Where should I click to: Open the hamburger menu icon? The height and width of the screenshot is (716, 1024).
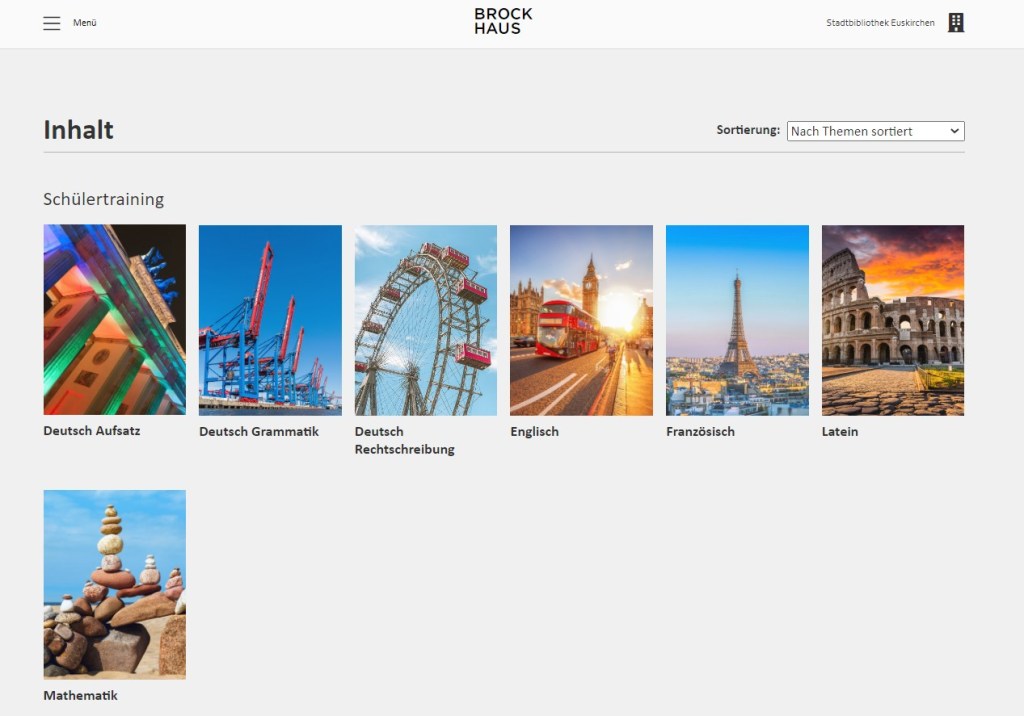tap(52, 23)
